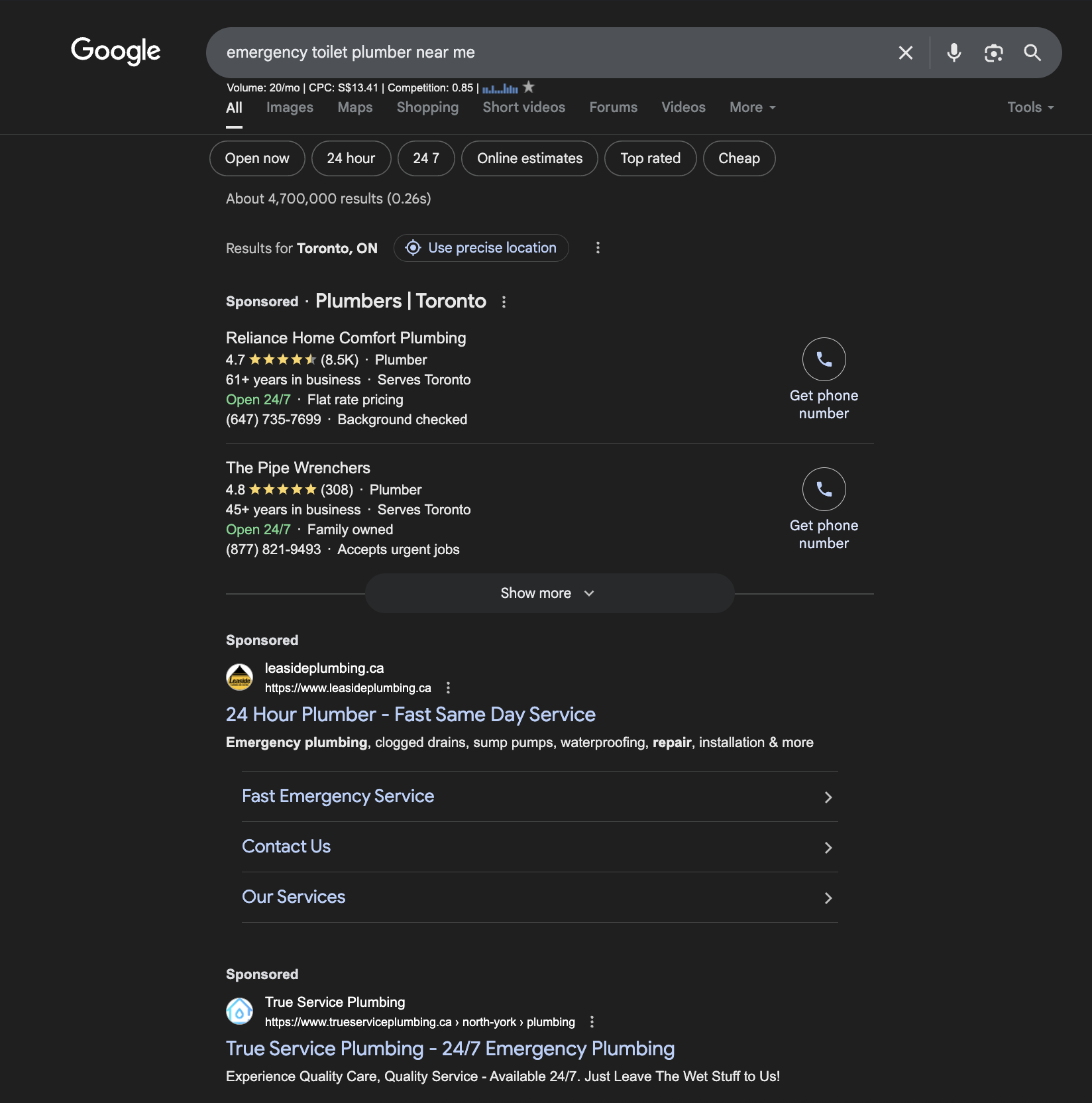Click Reliance Home Comfort phone icon
1092x1103 pixels.
click(x=824, y=359)
